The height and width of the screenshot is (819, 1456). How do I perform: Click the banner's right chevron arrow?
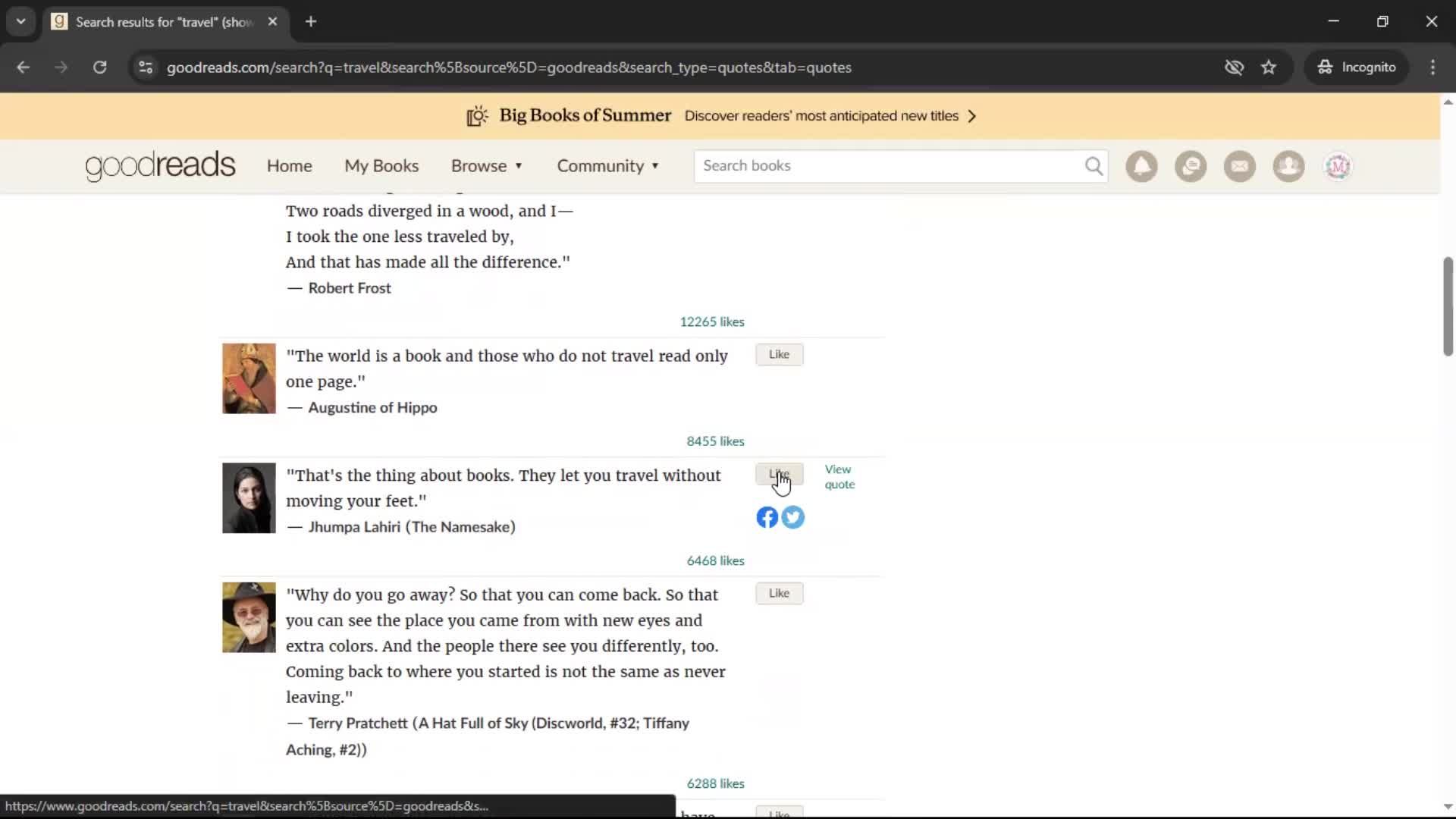(972, 116)
